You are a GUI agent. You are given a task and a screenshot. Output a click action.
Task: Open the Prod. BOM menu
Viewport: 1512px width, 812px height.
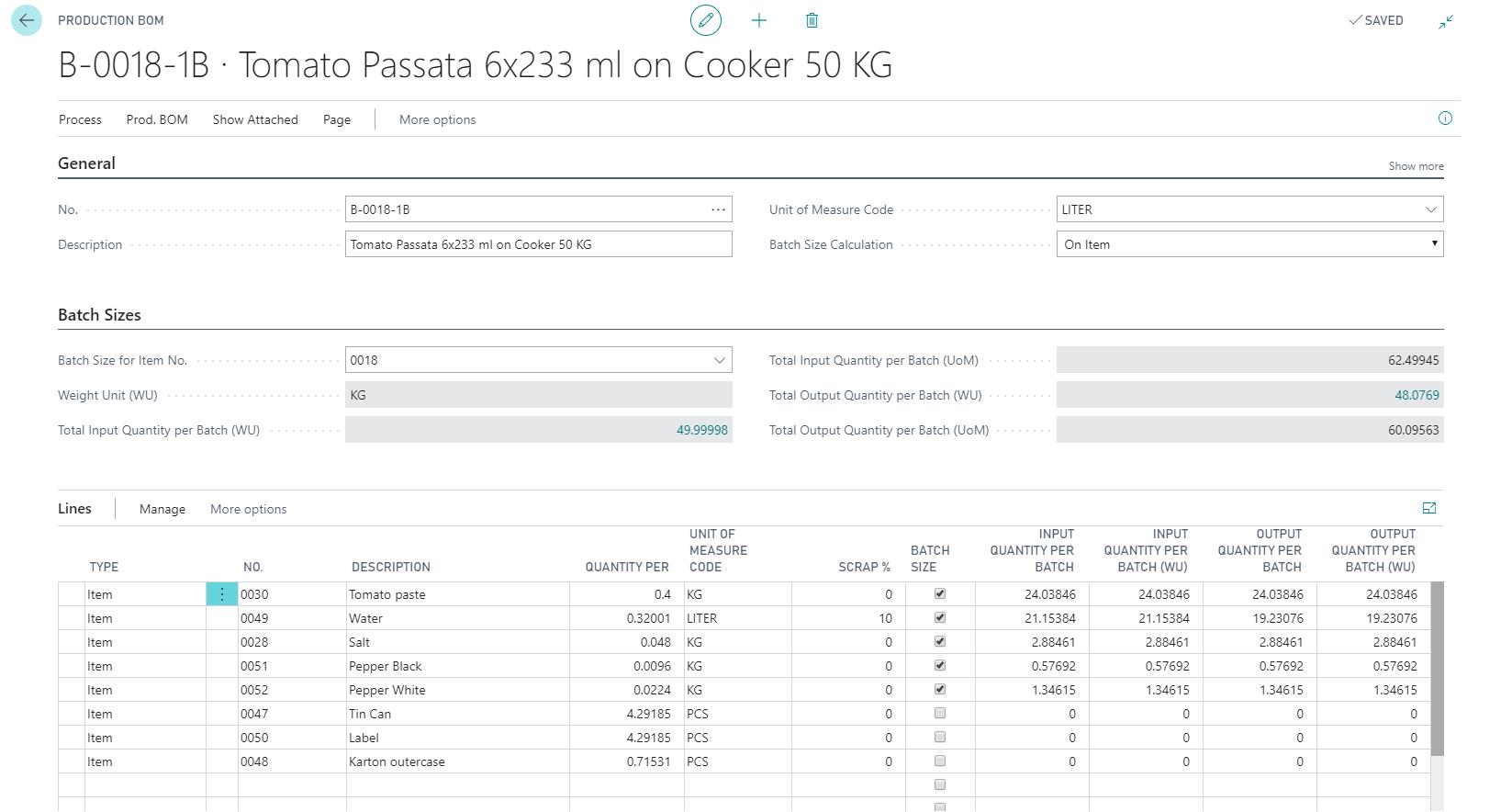(157, 119)
